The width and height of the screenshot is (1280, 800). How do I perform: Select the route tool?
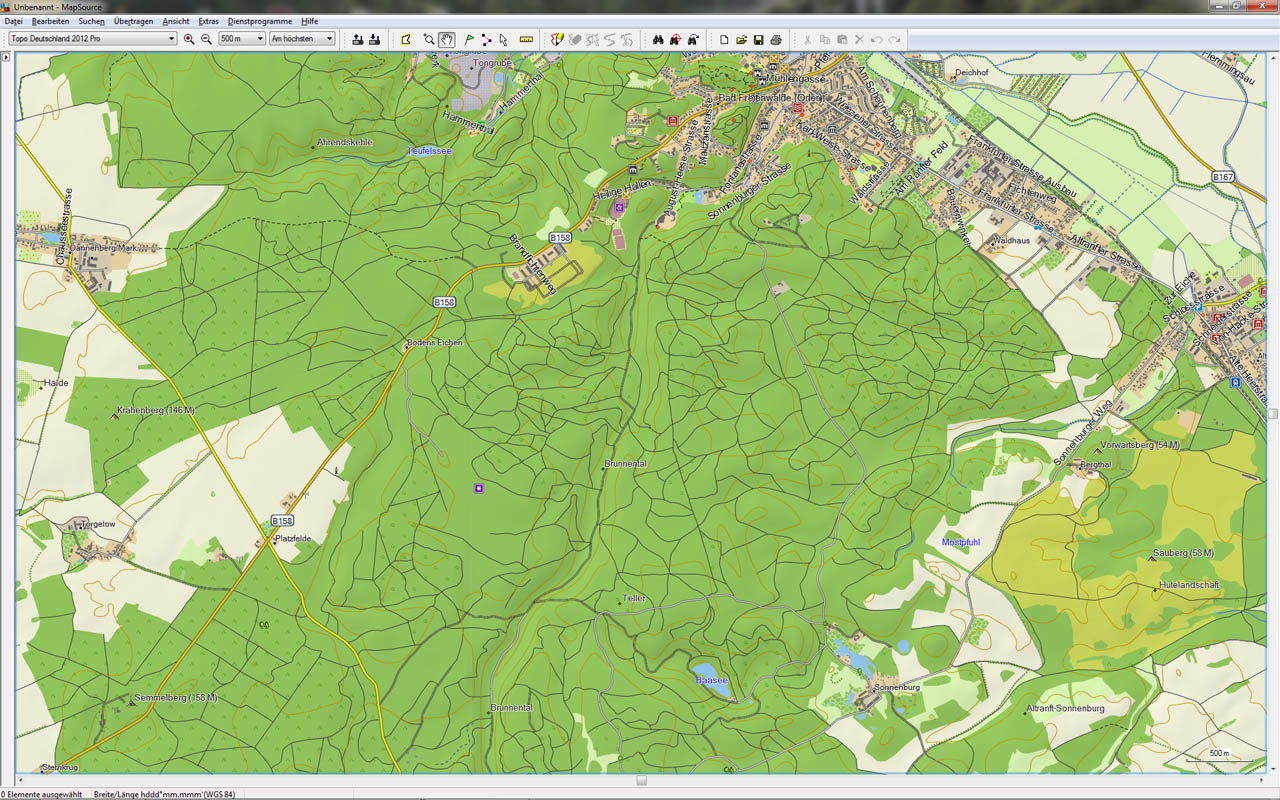(x=486, y=39)
